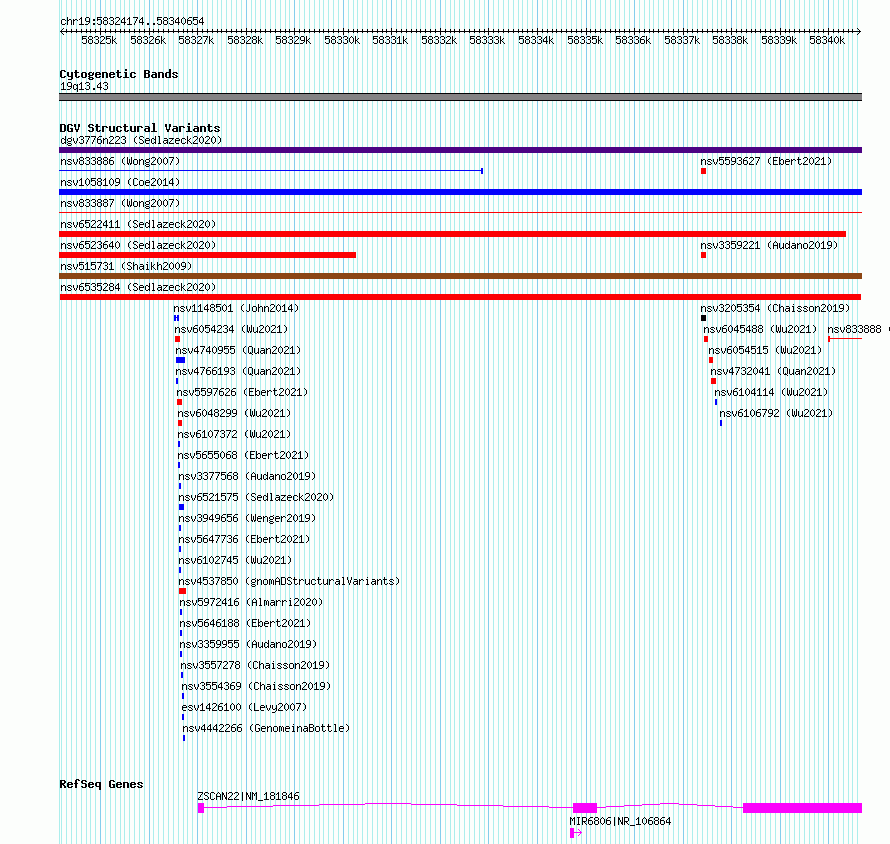Click the red nsv6522411 variant bar

click(452, 234)
